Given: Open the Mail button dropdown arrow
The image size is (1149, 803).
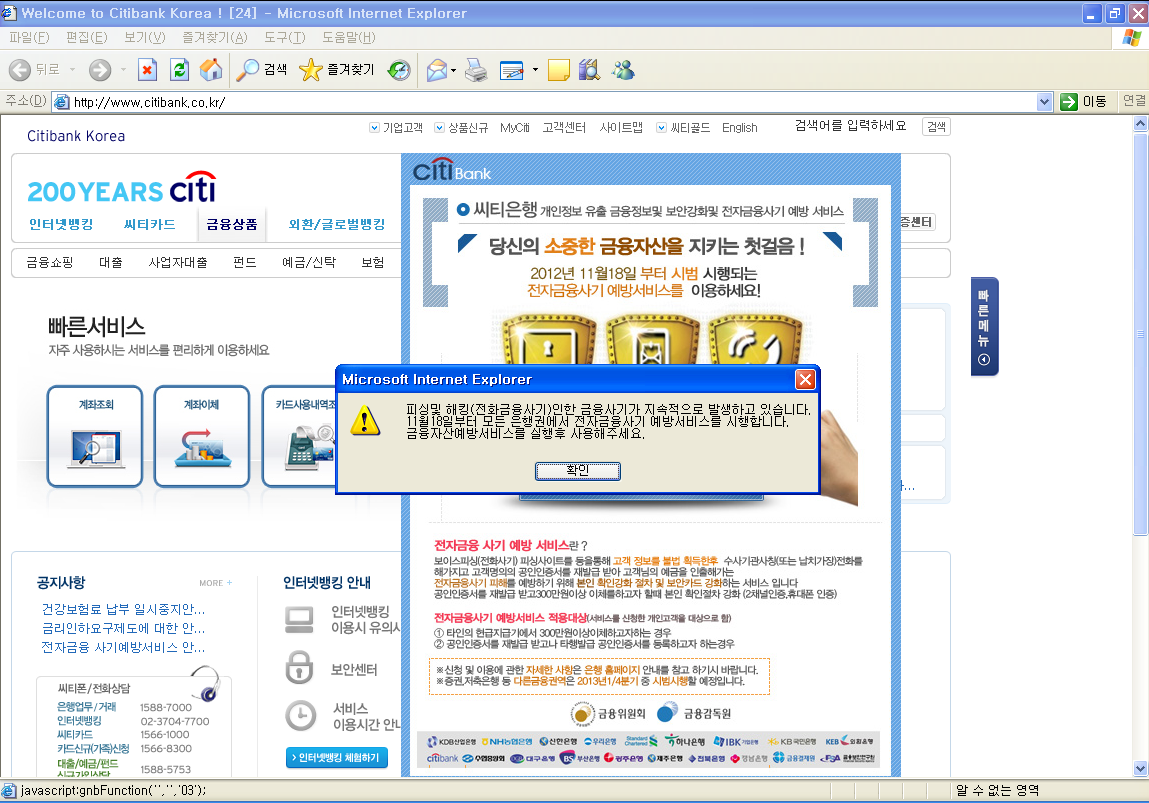Looking at the screenshot, I should tap(454, 70).
